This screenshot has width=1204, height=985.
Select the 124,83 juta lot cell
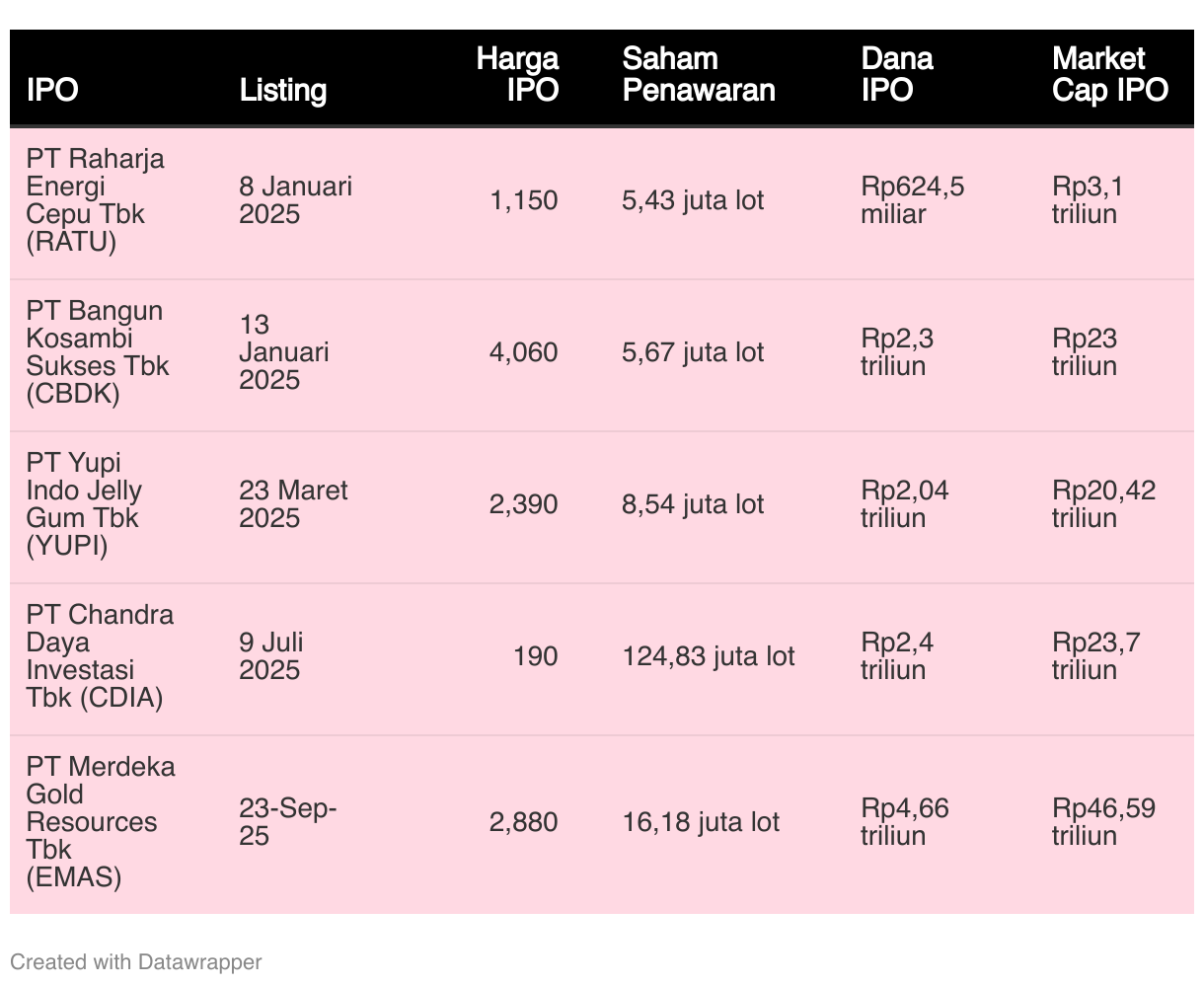709,656
